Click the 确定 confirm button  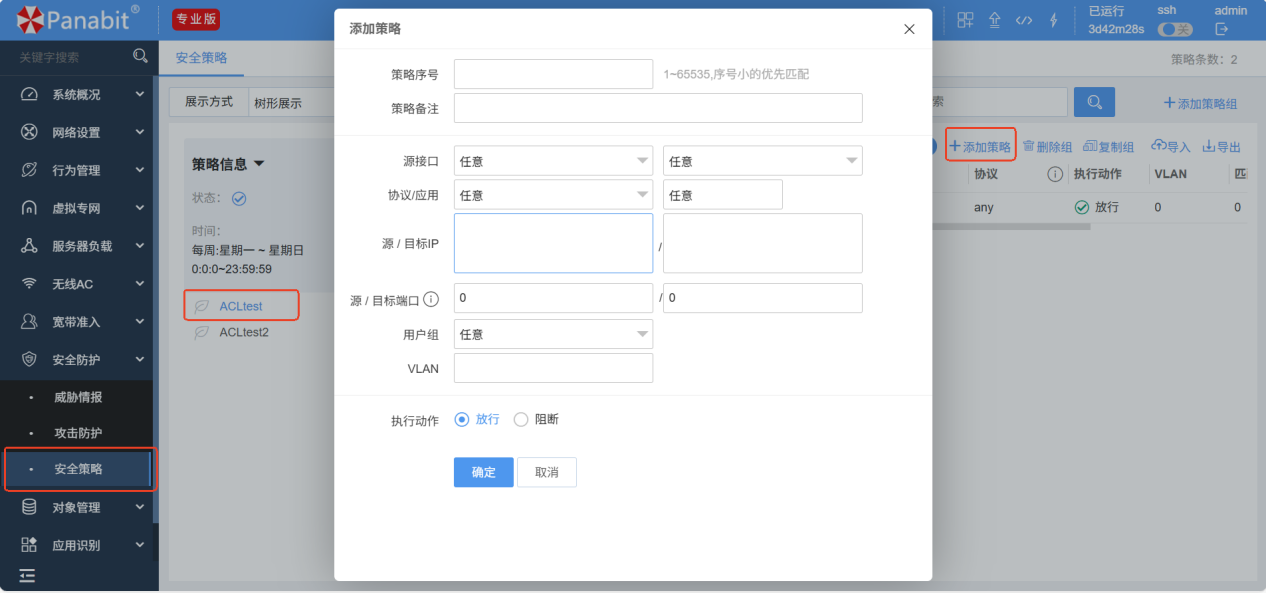[x=483, y=472]
